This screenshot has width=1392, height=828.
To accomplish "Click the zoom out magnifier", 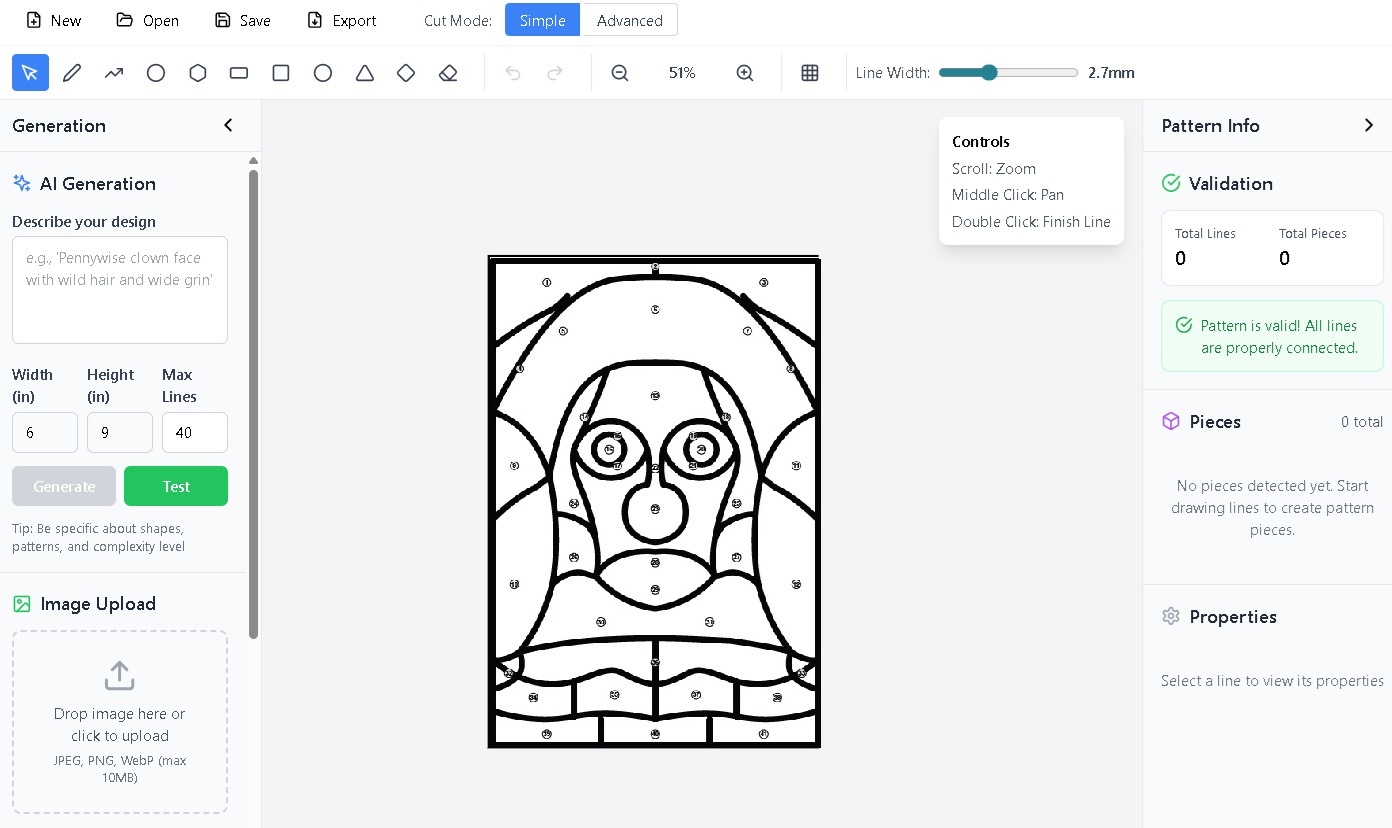I will [620, 73].
